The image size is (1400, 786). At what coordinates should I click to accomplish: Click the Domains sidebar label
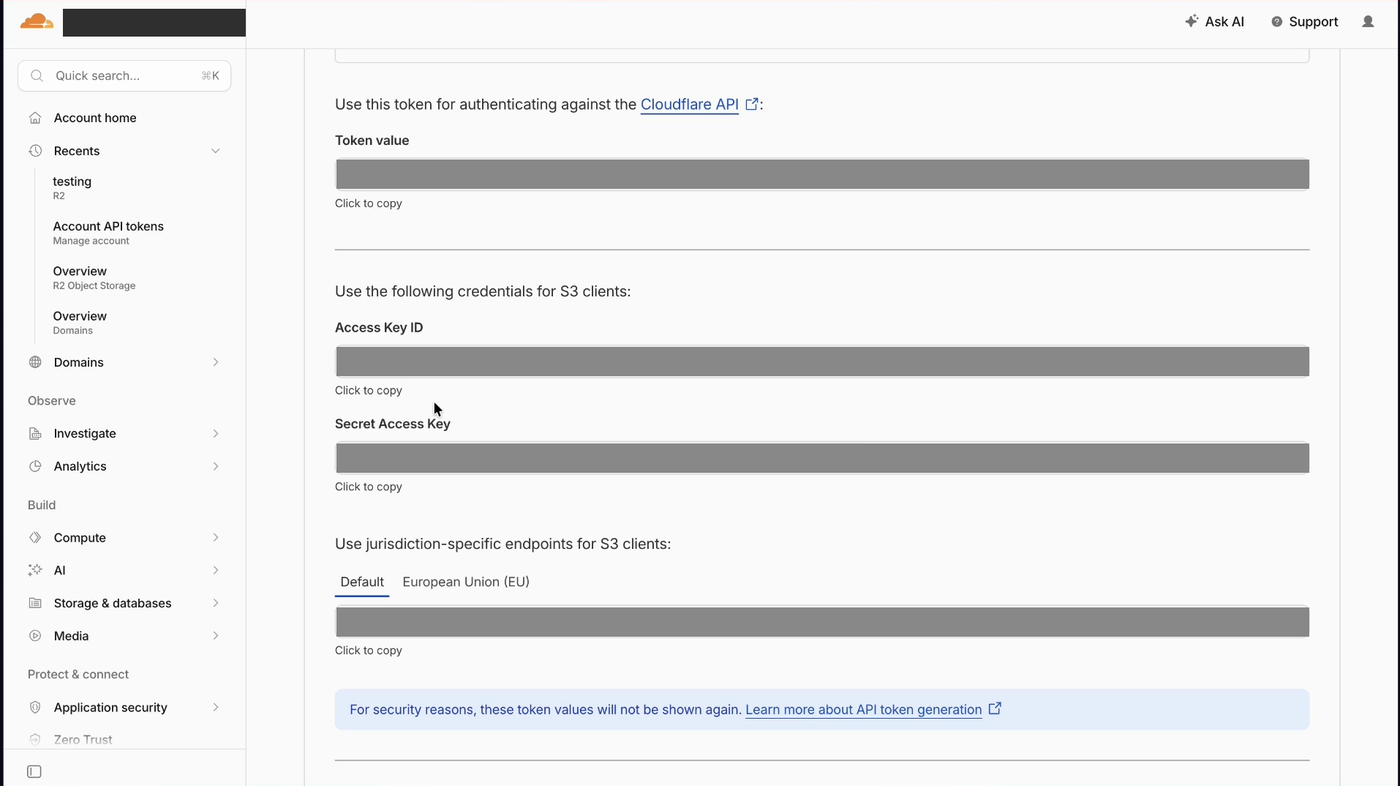coord(79,362)
